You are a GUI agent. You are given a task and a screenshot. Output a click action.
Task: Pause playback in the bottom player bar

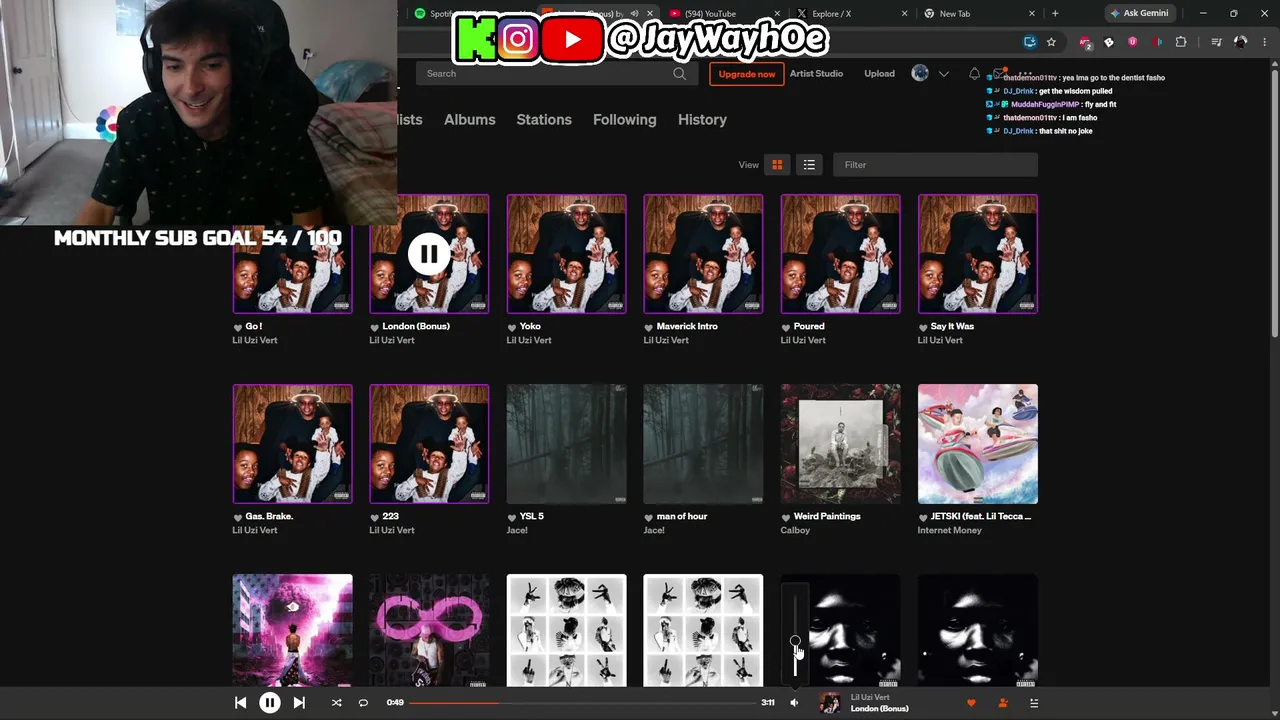pyautogui.click(x=270, y=703)
